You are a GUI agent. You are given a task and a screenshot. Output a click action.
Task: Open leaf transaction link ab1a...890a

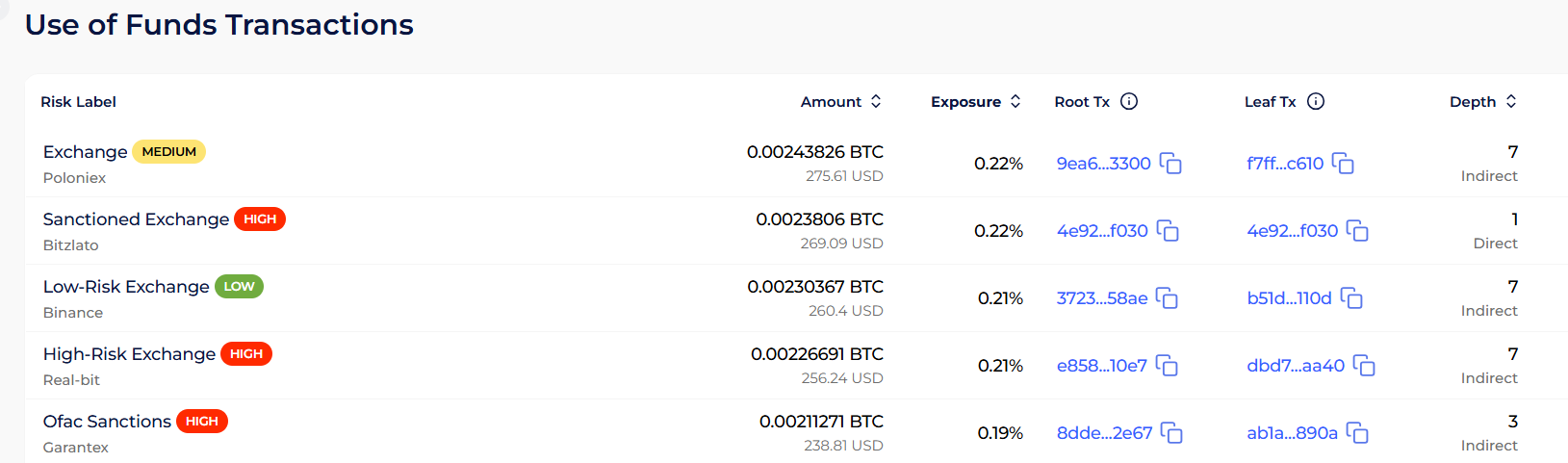[1292, 433]
